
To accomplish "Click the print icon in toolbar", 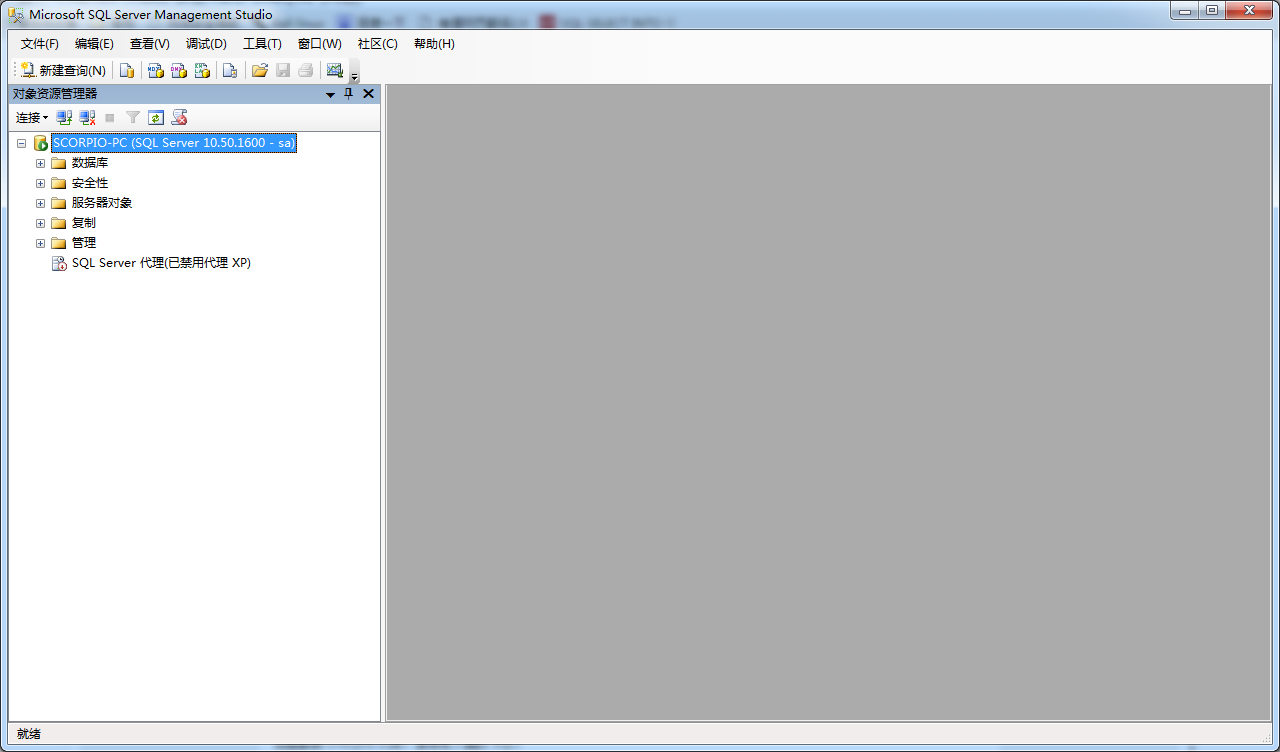I will (x=306, y=71).
